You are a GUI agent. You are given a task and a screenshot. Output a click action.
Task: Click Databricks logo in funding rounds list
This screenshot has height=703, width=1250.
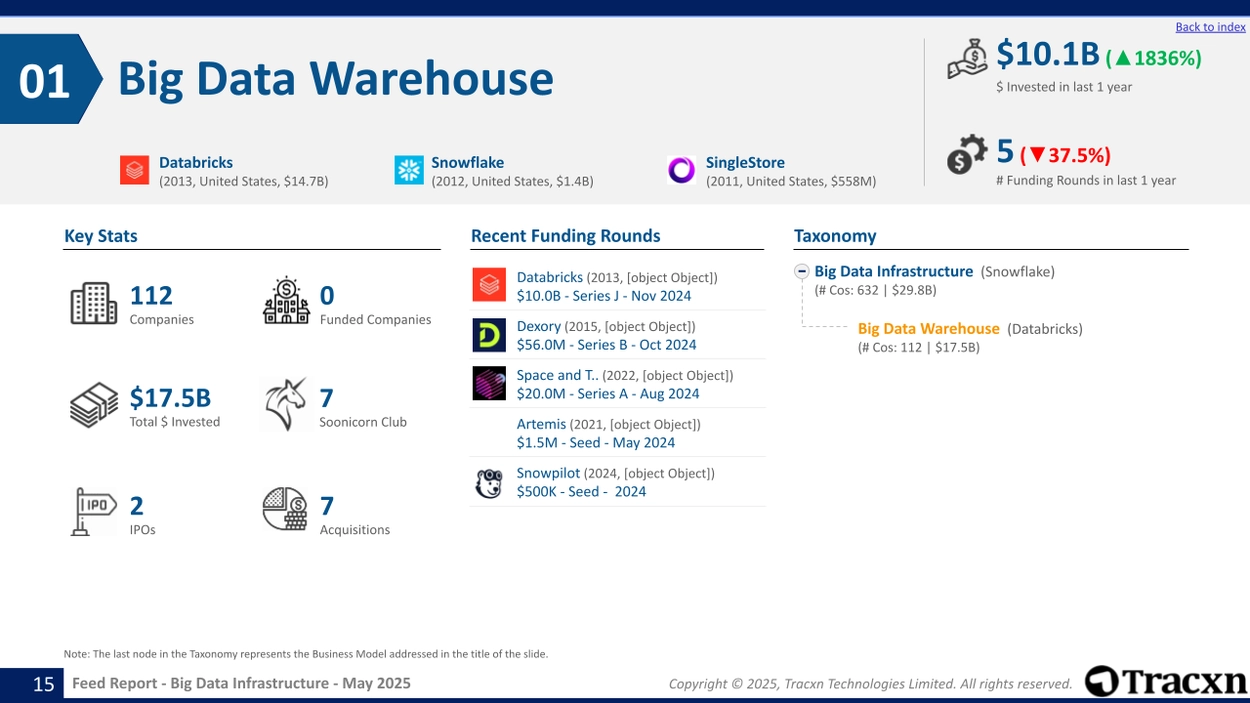pos(489,285)
